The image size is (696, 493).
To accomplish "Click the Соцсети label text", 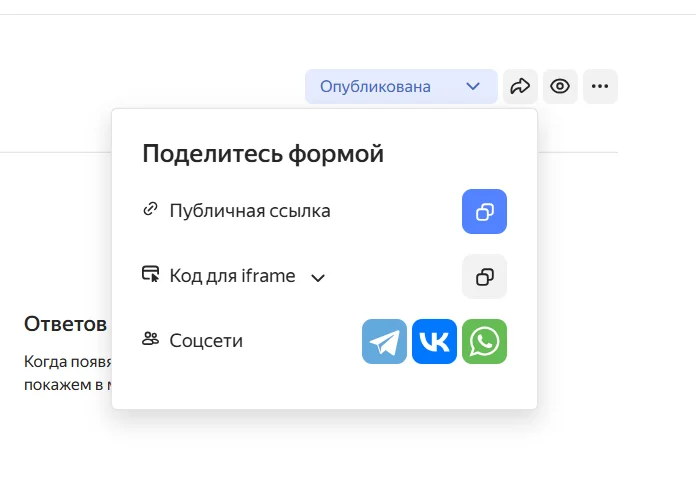I will (x=206, y=341).
